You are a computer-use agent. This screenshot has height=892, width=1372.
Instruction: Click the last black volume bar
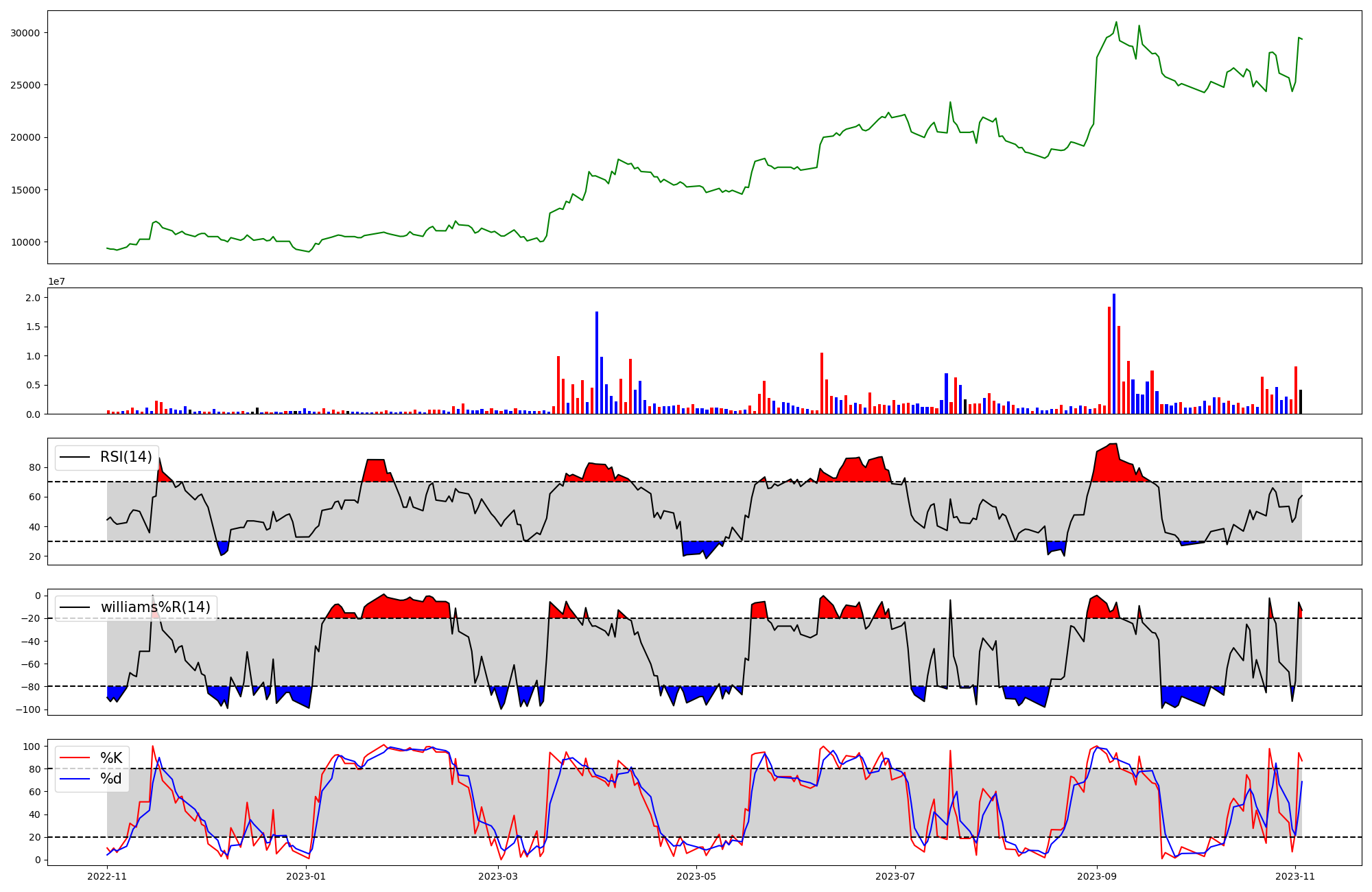[1301, 401]
